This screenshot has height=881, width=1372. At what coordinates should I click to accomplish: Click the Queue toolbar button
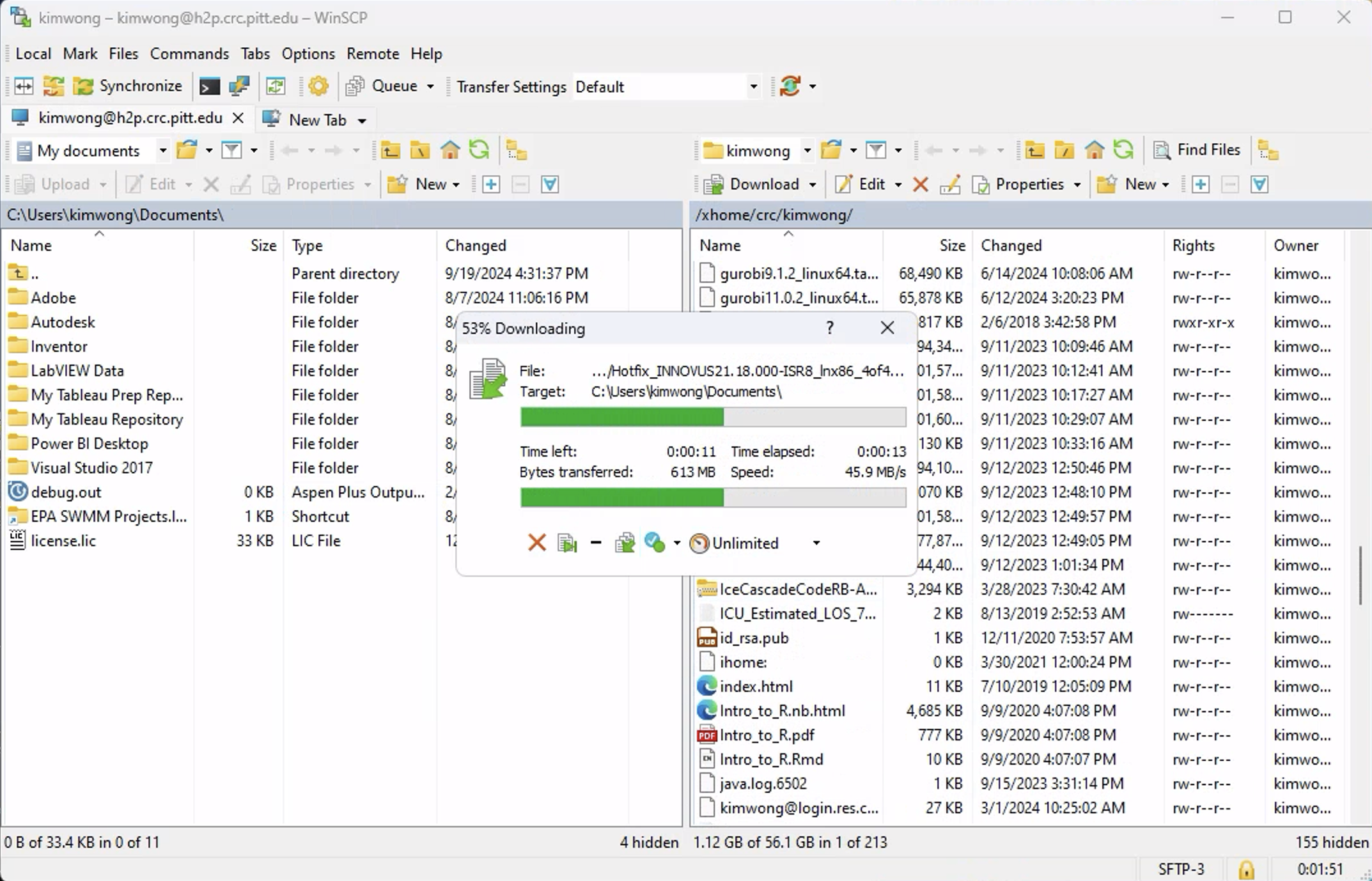click(x=383, y=86)
